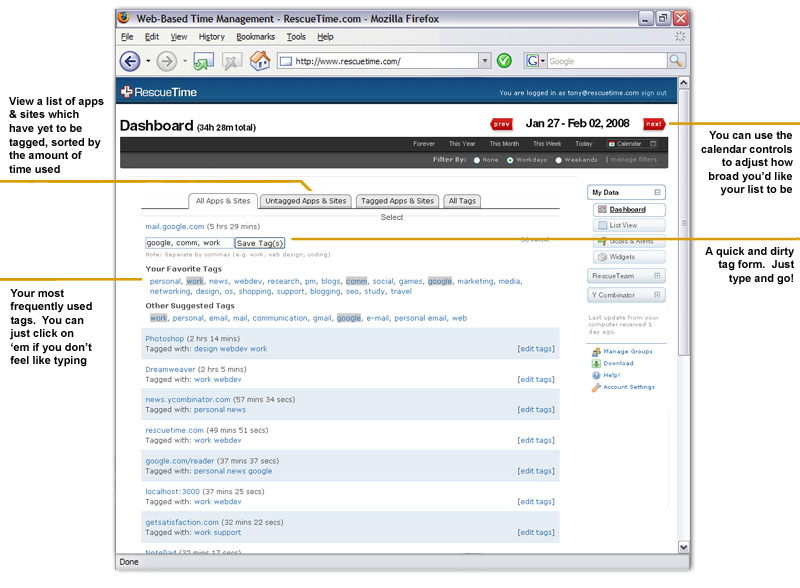Image resolution: width=800 pixels, height=588 pixels.
Task: Select the This Week time range
Action: coord(547,144)
